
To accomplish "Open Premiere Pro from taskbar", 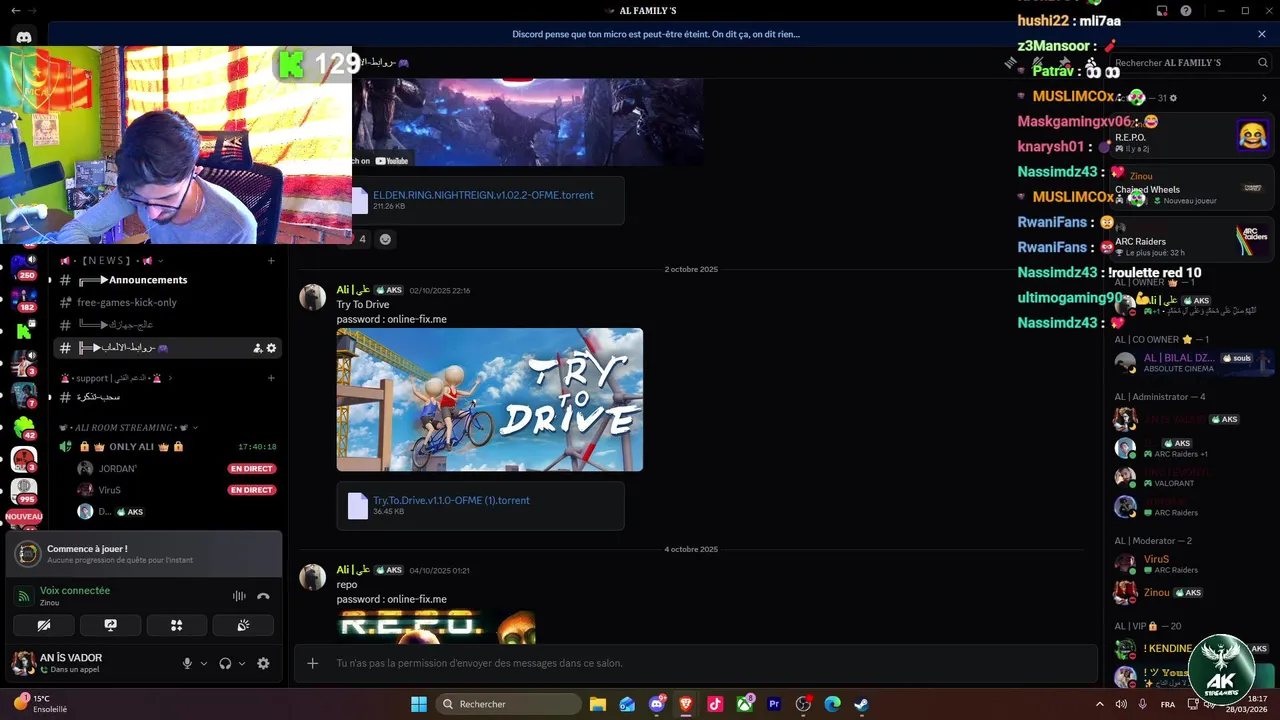I will tap(774, 704).
